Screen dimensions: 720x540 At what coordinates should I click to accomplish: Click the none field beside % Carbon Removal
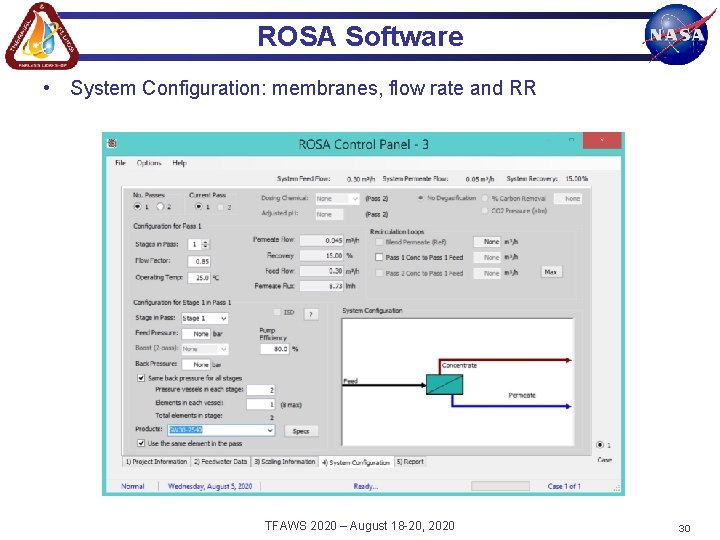[568, 198]
